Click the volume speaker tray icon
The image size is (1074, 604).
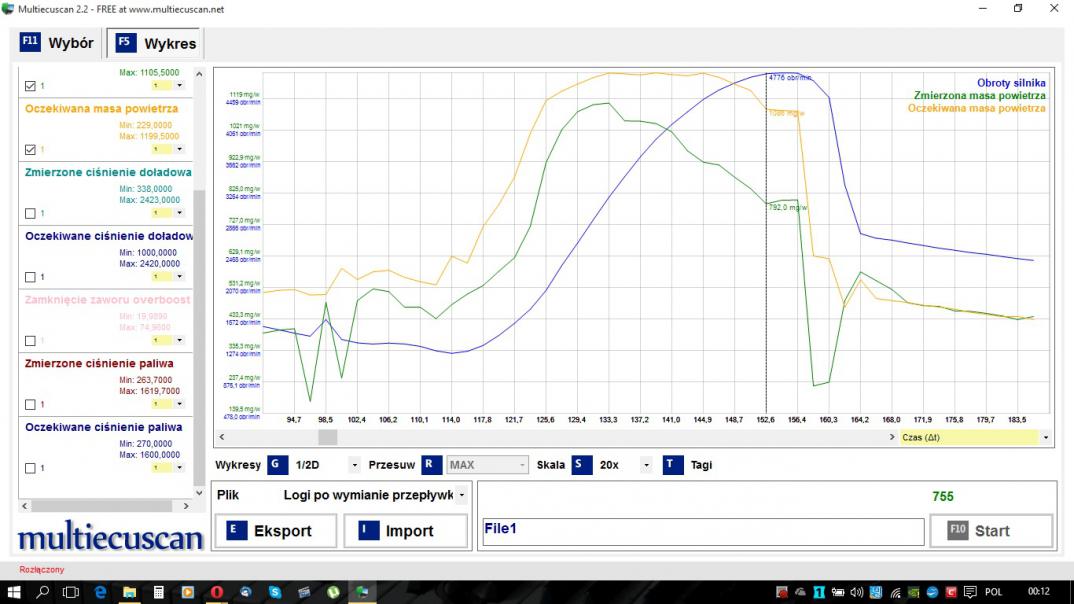click(x=856, y=592)
